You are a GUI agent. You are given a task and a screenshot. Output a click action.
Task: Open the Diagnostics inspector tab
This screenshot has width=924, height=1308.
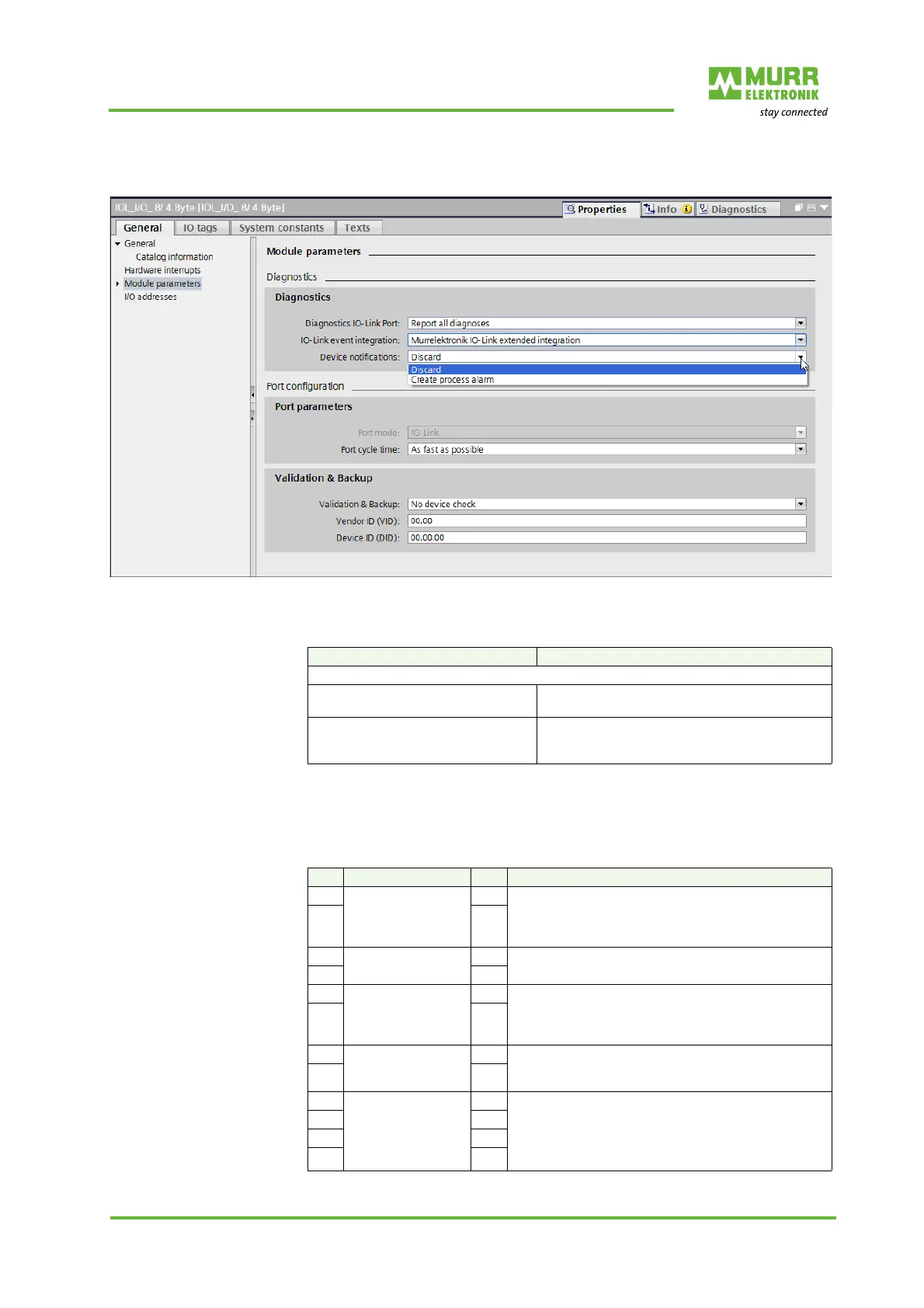[737, 209]
